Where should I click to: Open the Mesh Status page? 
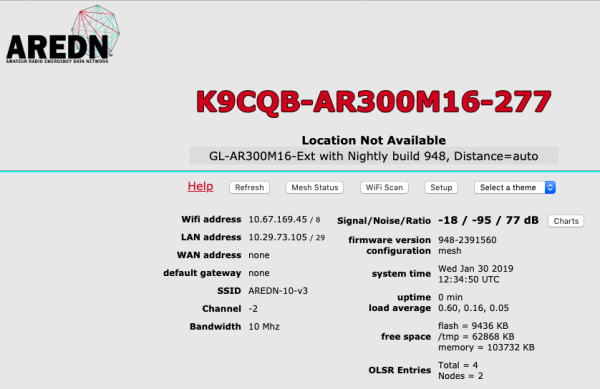[x=315, y=187]
